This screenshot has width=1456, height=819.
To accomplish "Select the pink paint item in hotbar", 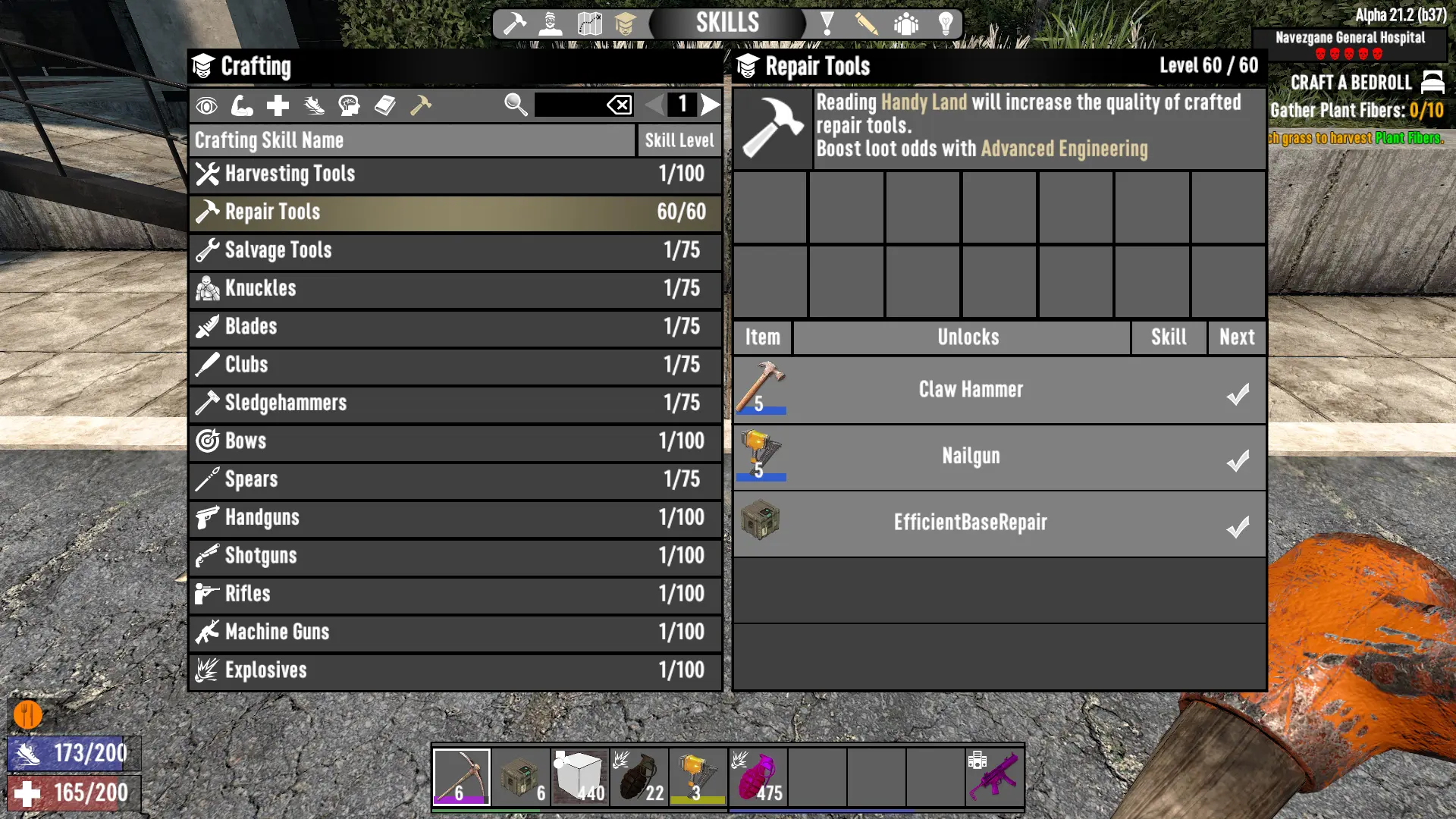I will (758, 777).
